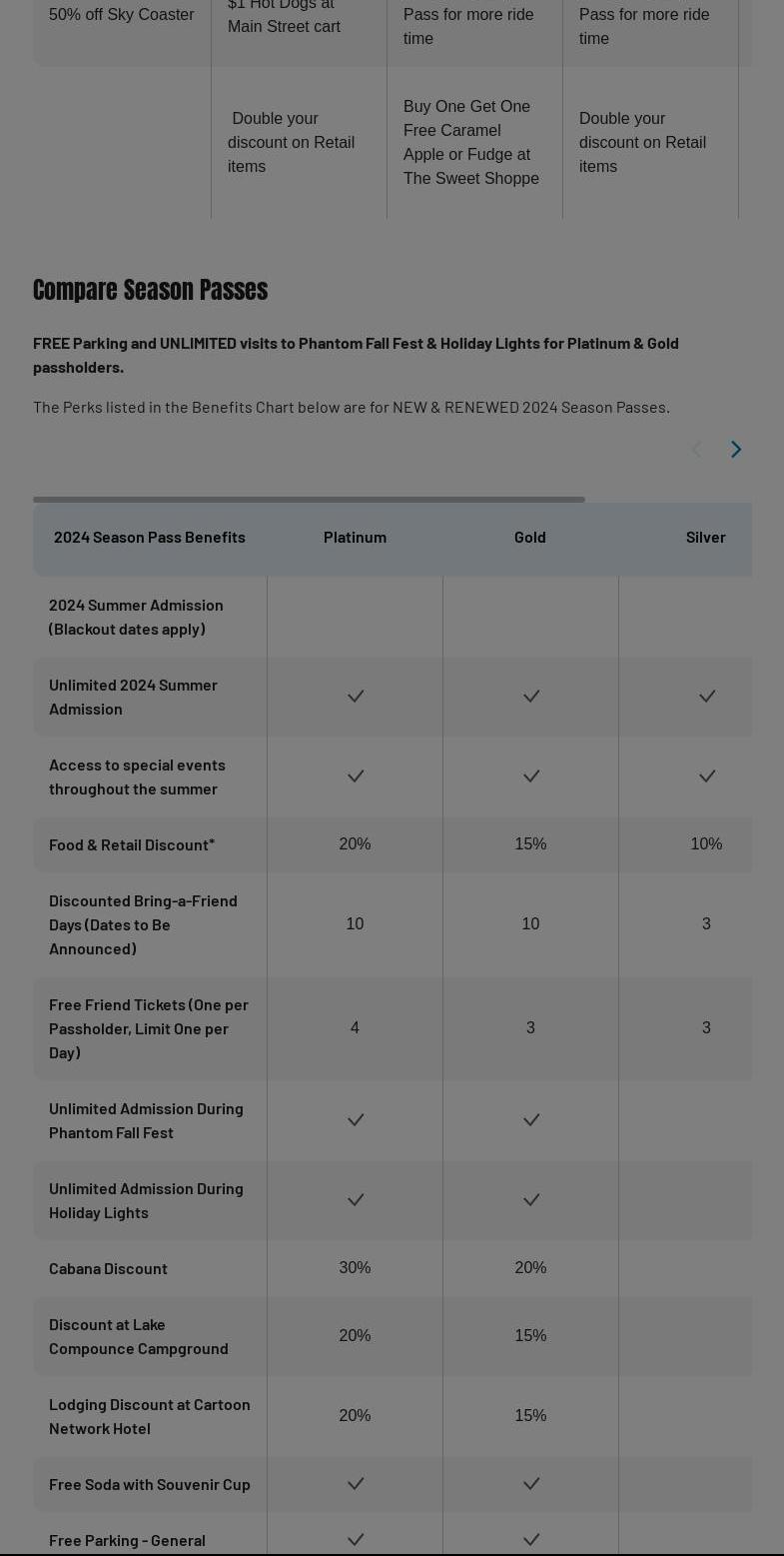
Task: Click Gold checkmark for Free Parking - General
Action: coord(530,1540)
